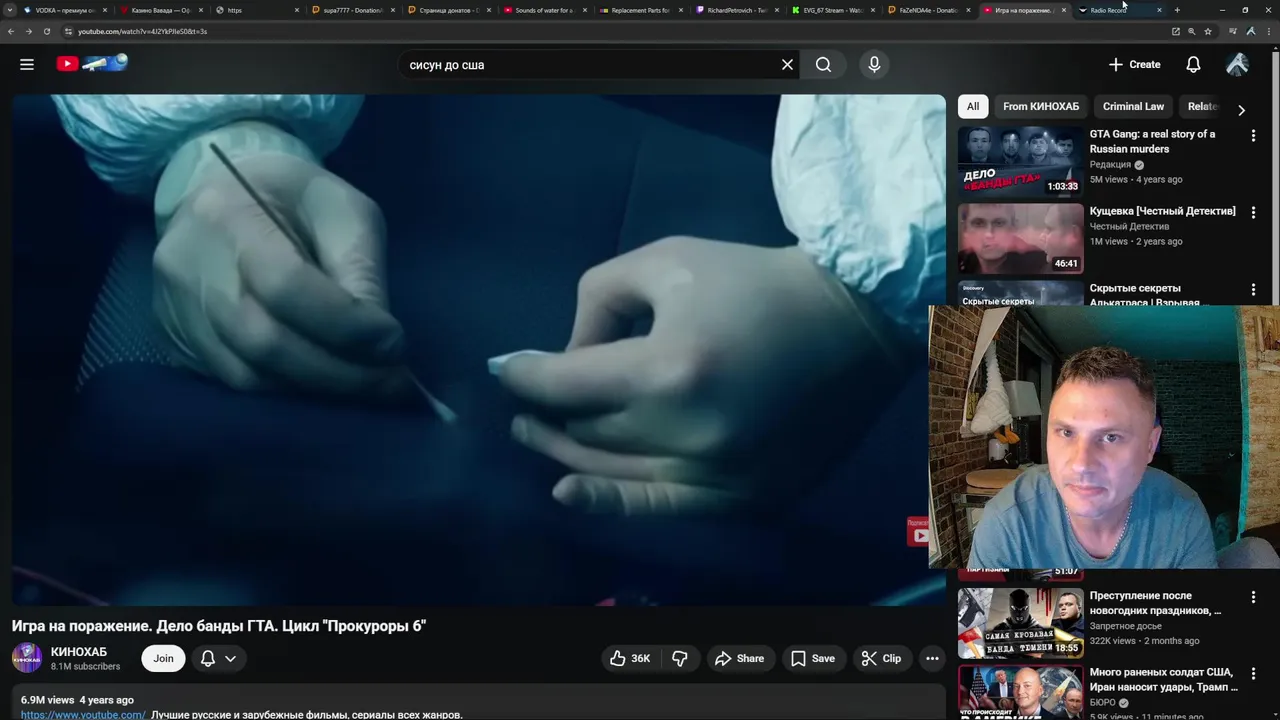This screenshot has height=720, width=1280.
Task: Open YouTube notifications bell
Action: tap(1193, 65)
